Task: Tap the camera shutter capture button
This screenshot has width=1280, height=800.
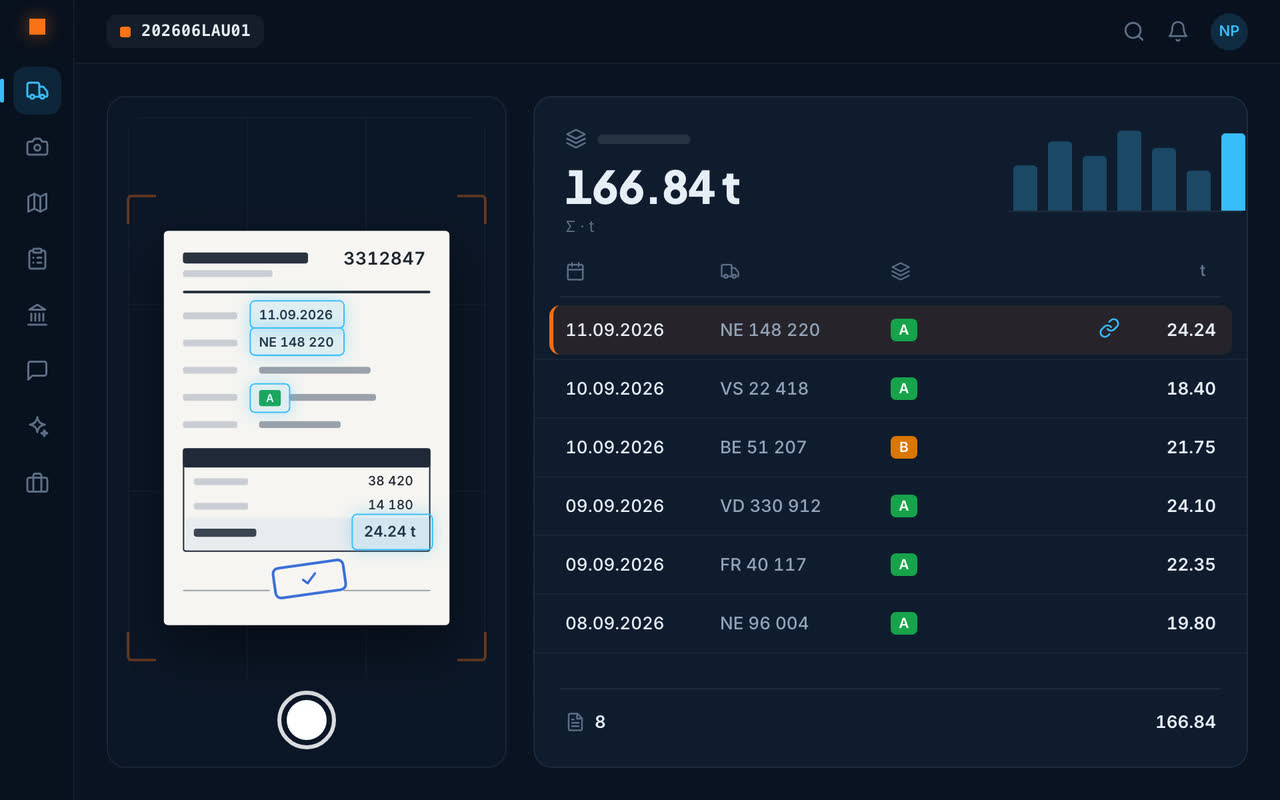Action: [x=306, y=720]
